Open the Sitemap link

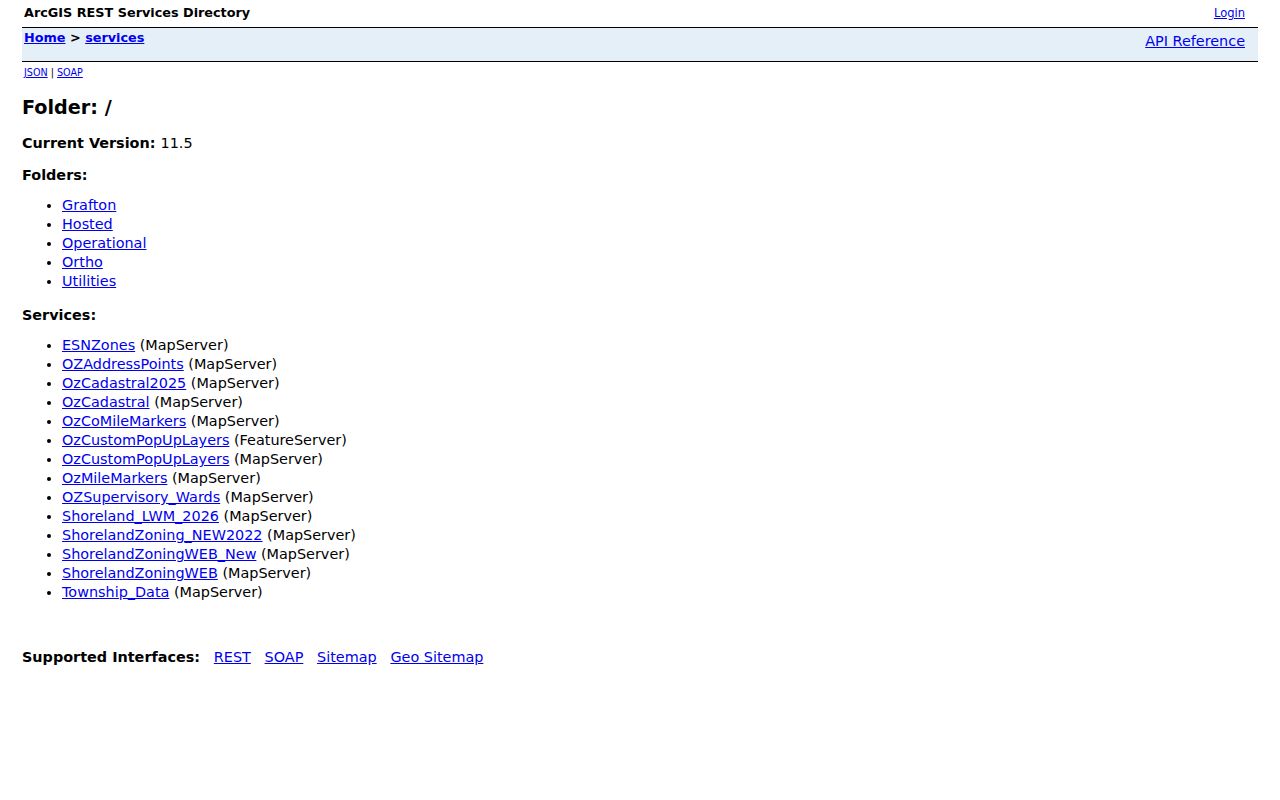click(347, 657)
